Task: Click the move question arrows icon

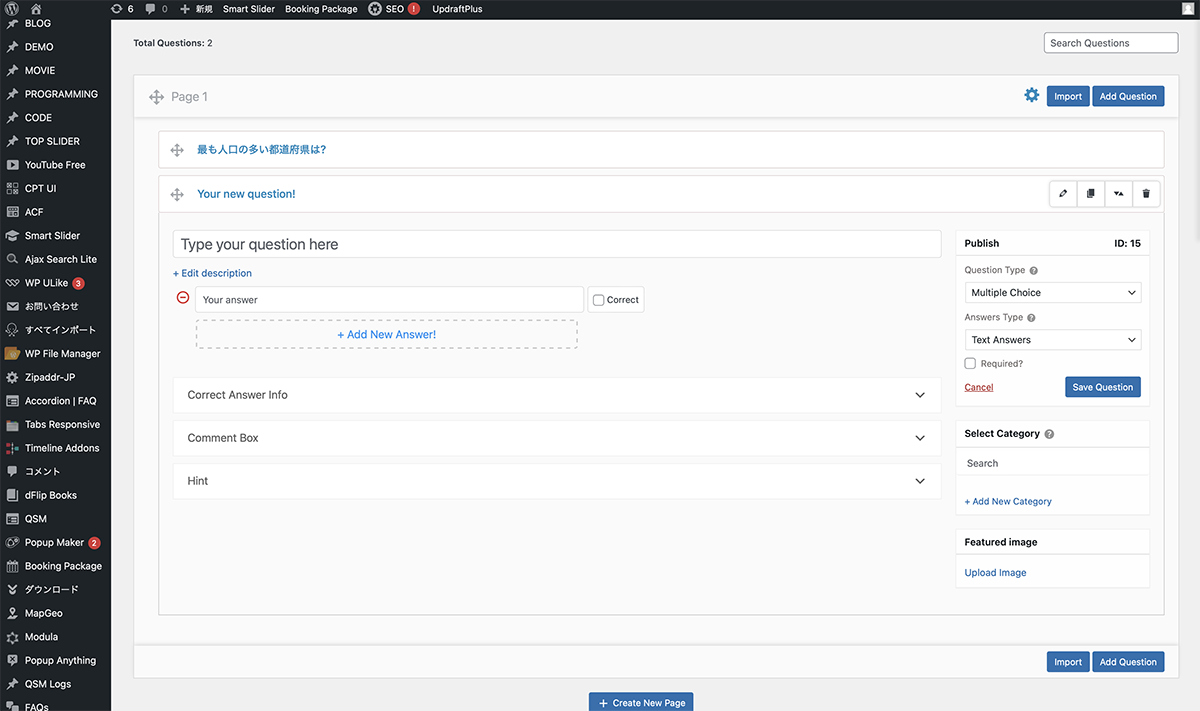Action: [x=1118, y=194]
